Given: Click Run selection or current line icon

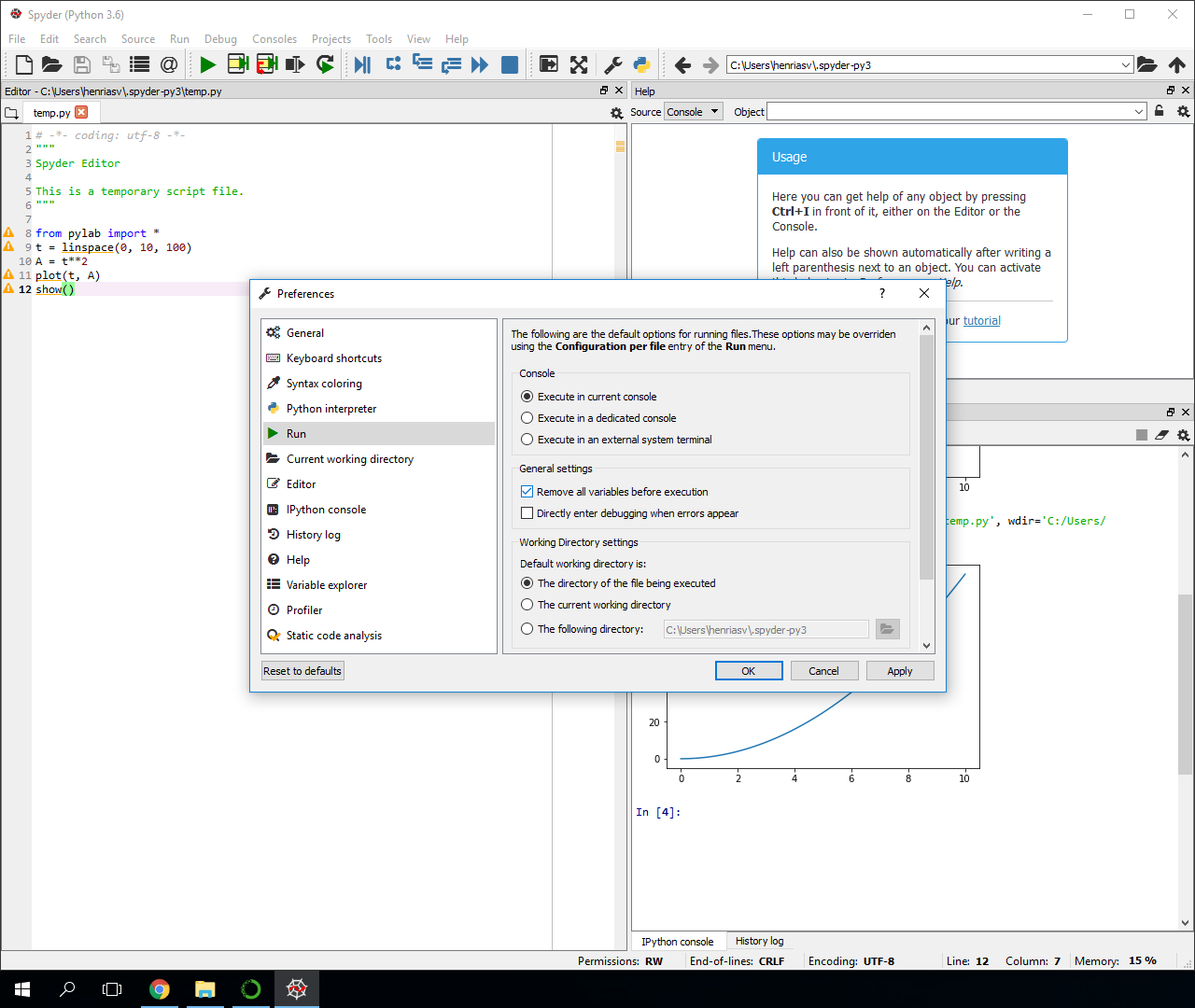Looking at the screenshot, I should (296, 64).
